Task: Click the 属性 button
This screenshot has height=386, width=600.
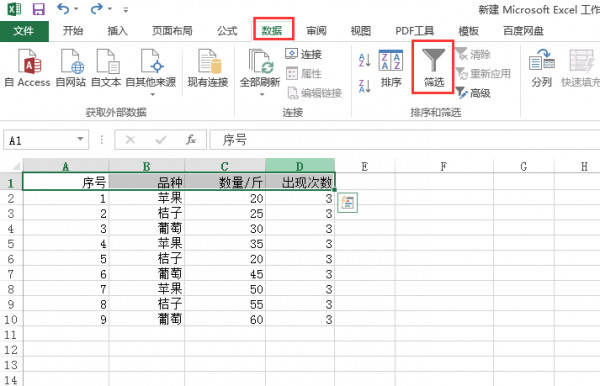Action: [x=303, y=73]
